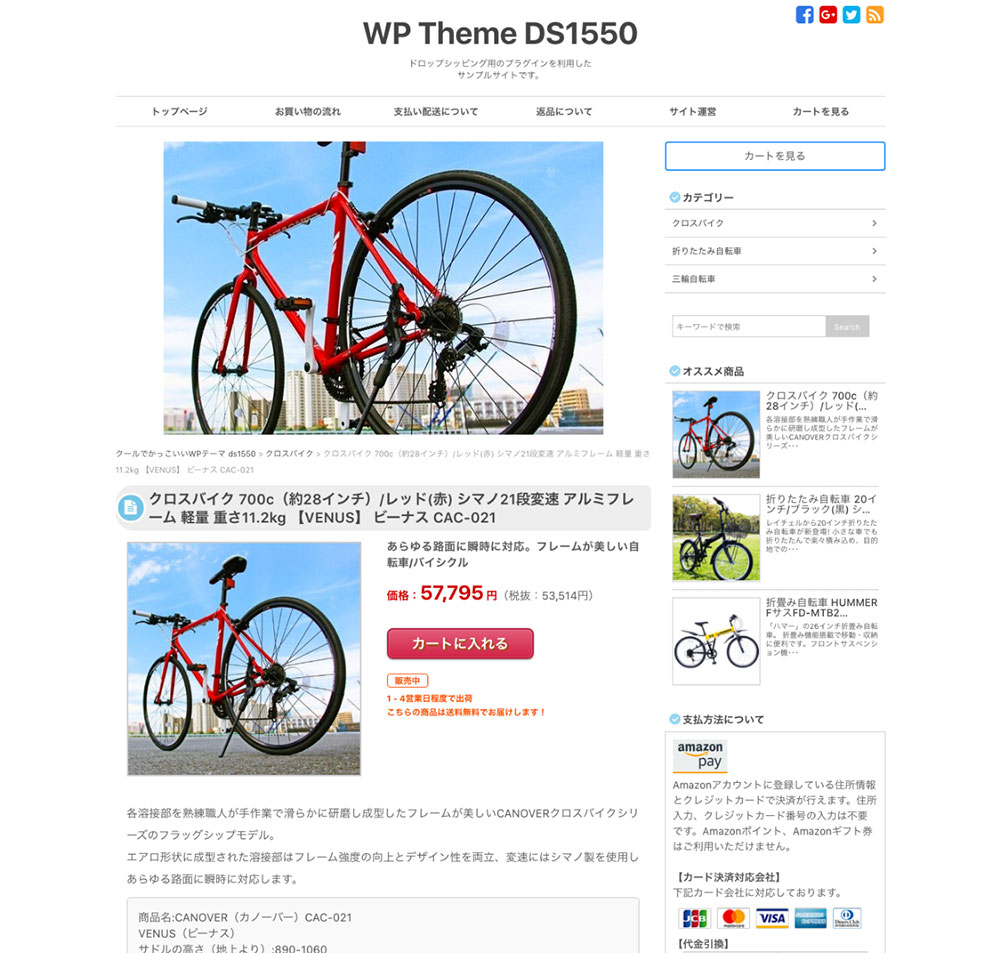This screenshot has width=1000, height=953.
Task: Open the 支払い配送について menu item
Action: (x=436, y=112)
